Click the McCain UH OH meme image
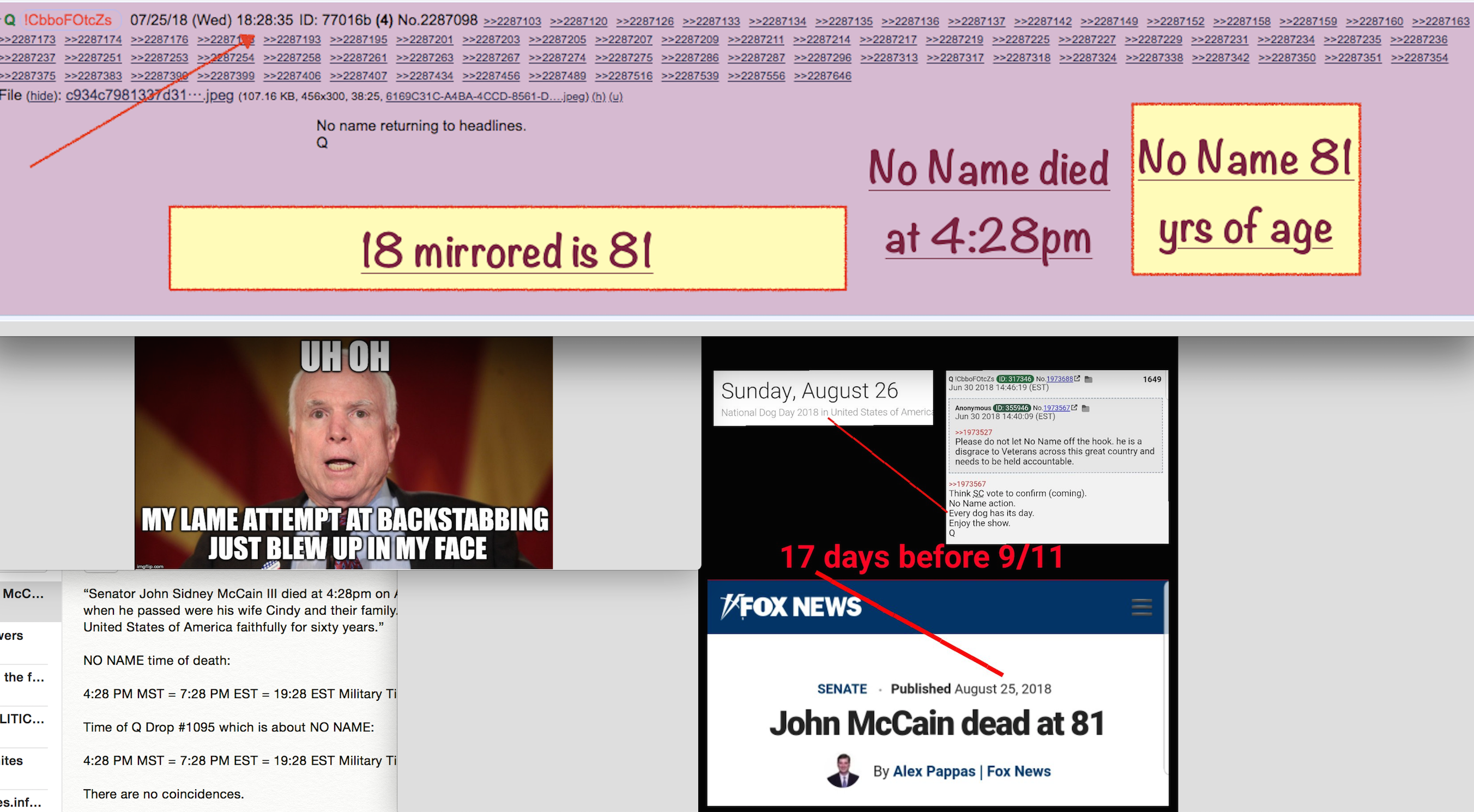1474x812 pixels. (x=343, y=453)
